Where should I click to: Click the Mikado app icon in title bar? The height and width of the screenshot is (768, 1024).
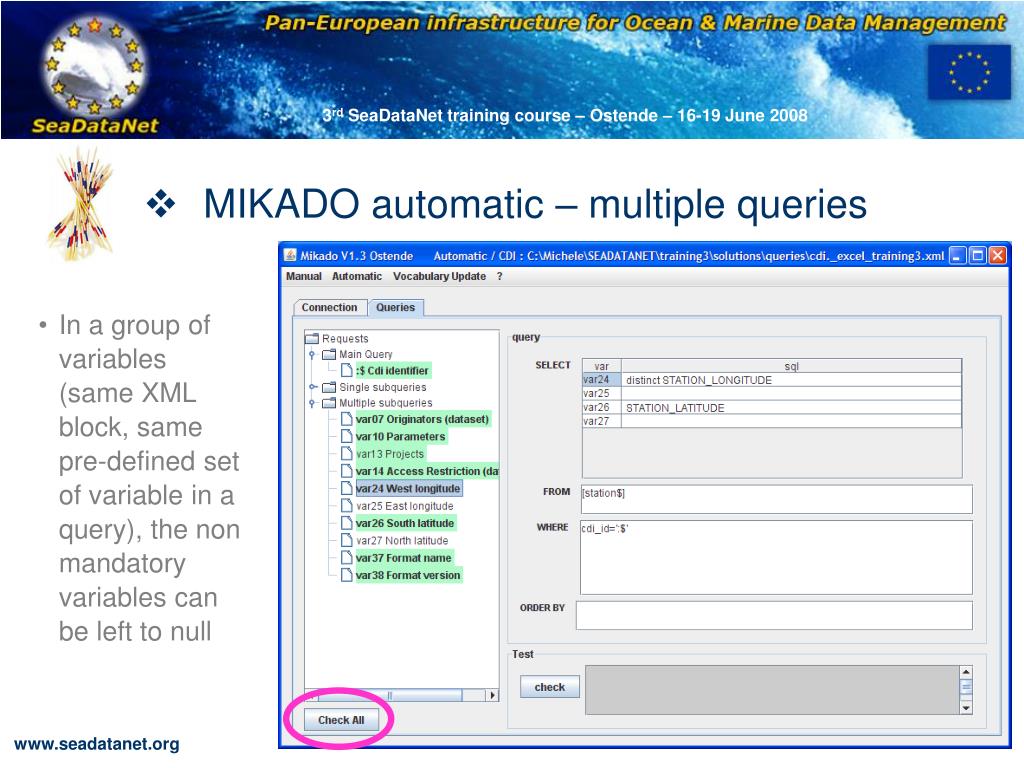click(x=290, y=255)
